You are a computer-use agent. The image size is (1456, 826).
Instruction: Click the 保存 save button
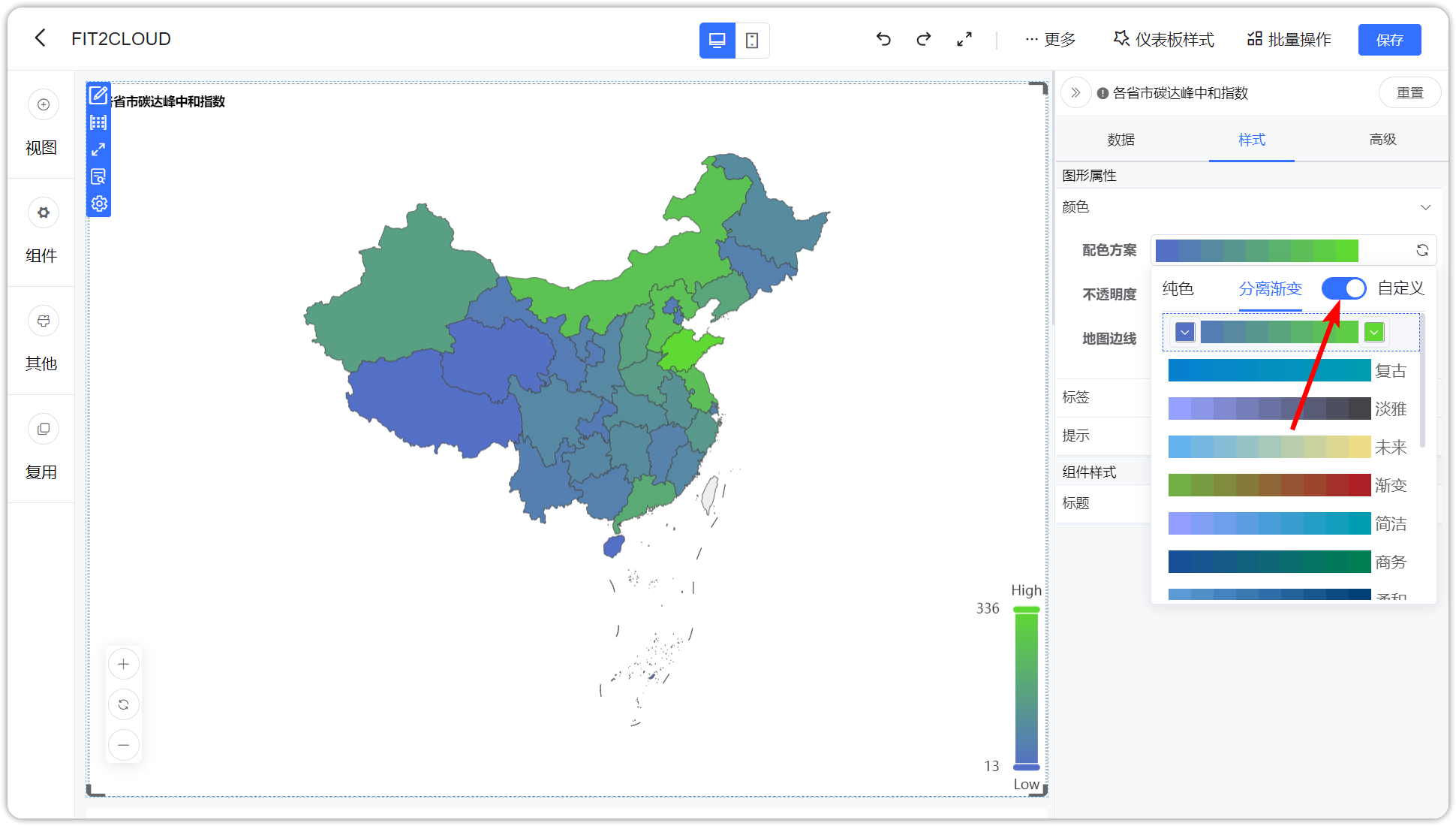(1389, 40)
